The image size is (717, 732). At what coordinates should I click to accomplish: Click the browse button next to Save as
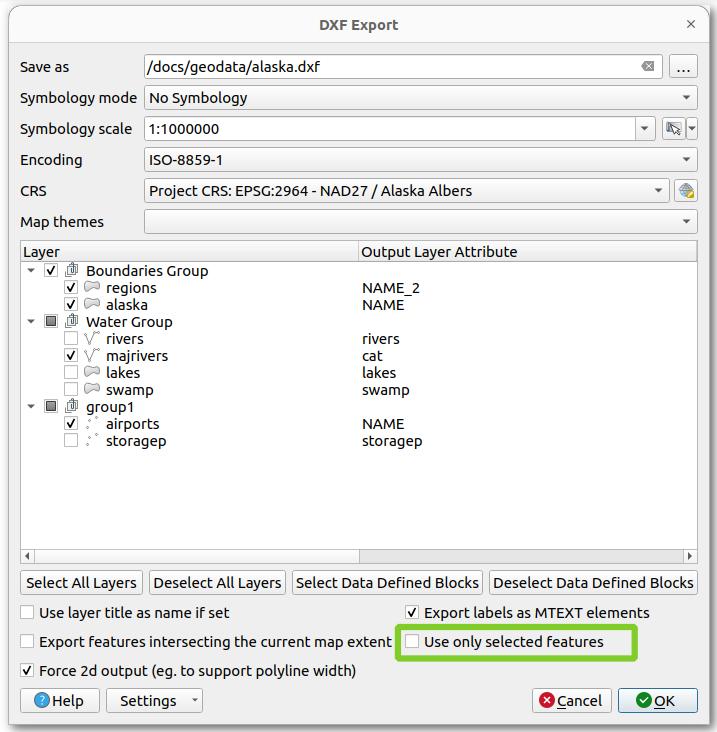pyautogui.click(x=683, y=67)
